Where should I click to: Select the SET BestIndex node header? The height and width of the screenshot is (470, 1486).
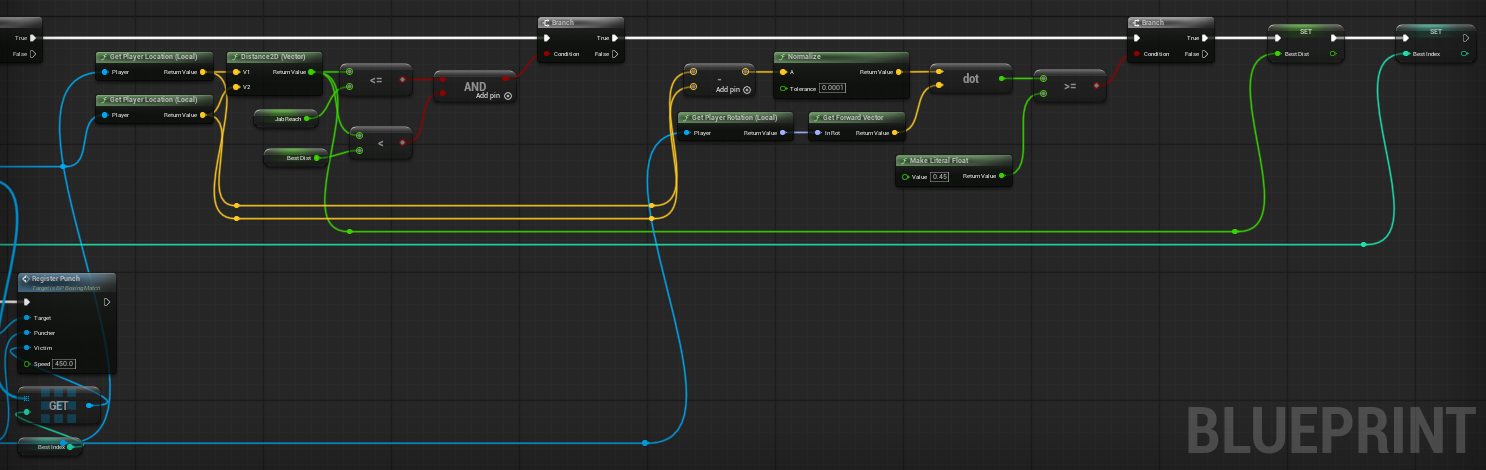[x=1435, y=32]
